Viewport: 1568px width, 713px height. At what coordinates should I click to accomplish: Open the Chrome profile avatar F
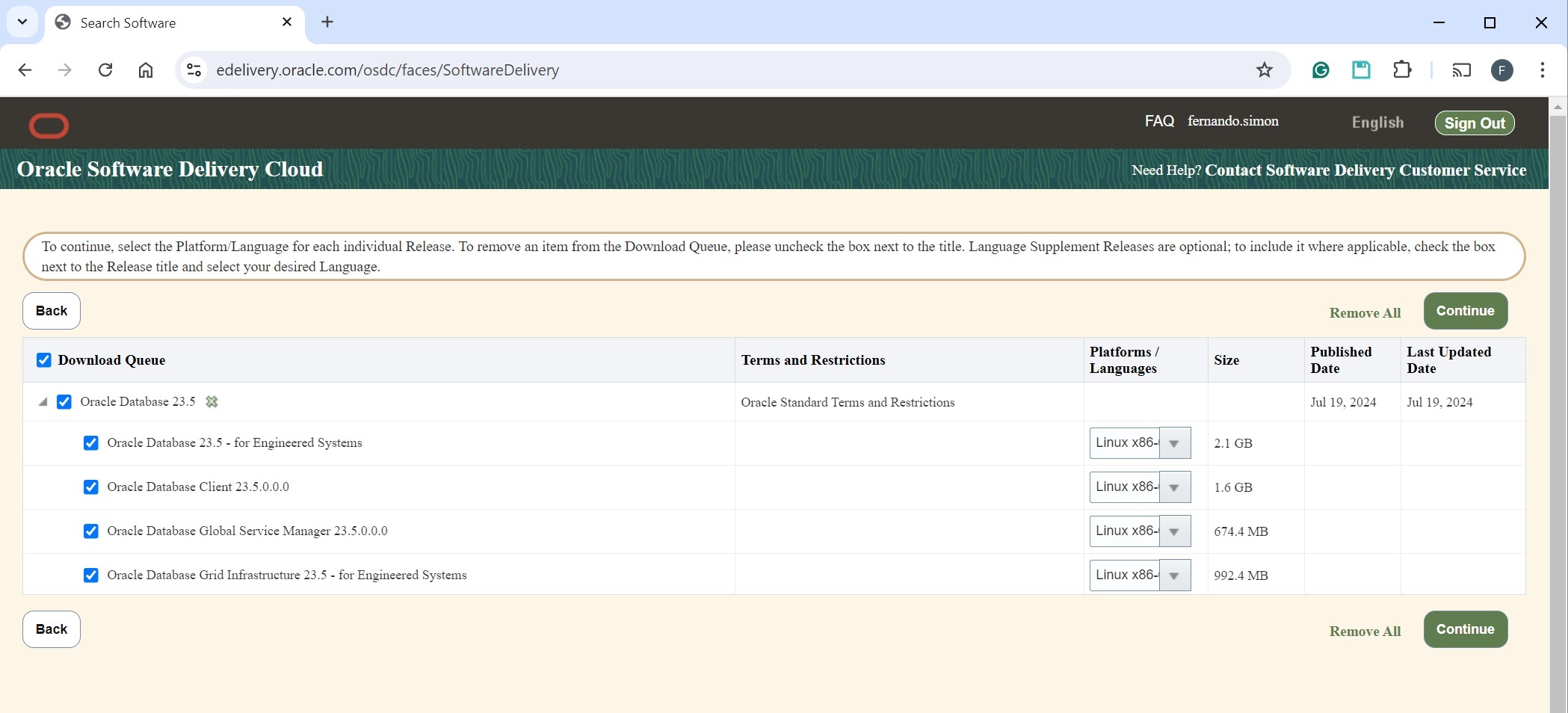click(x=1502, y=70)
